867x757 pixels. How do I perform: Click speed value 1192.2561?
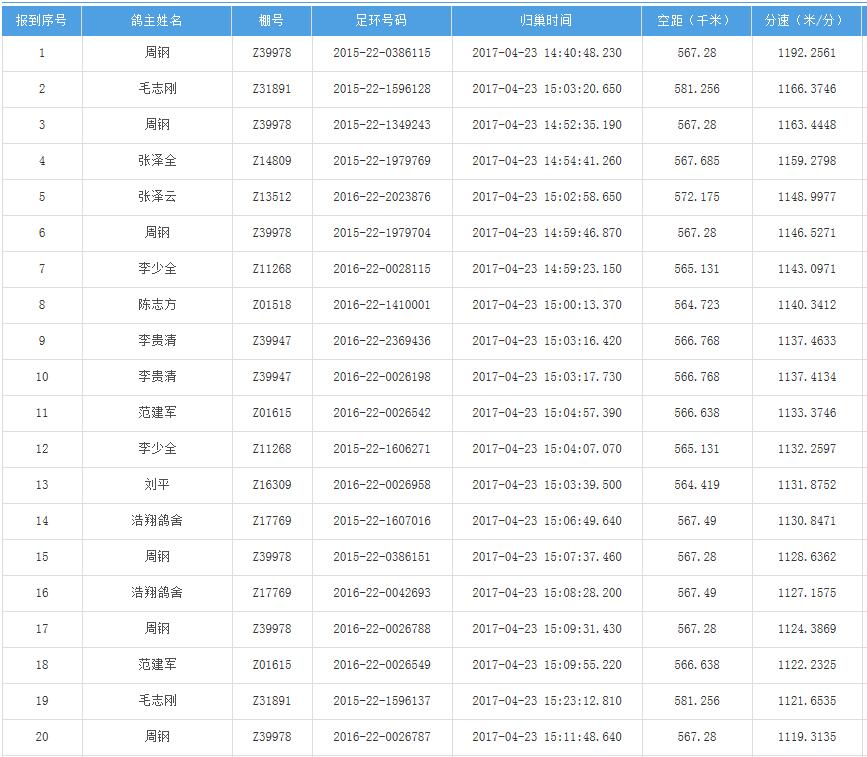806,53
